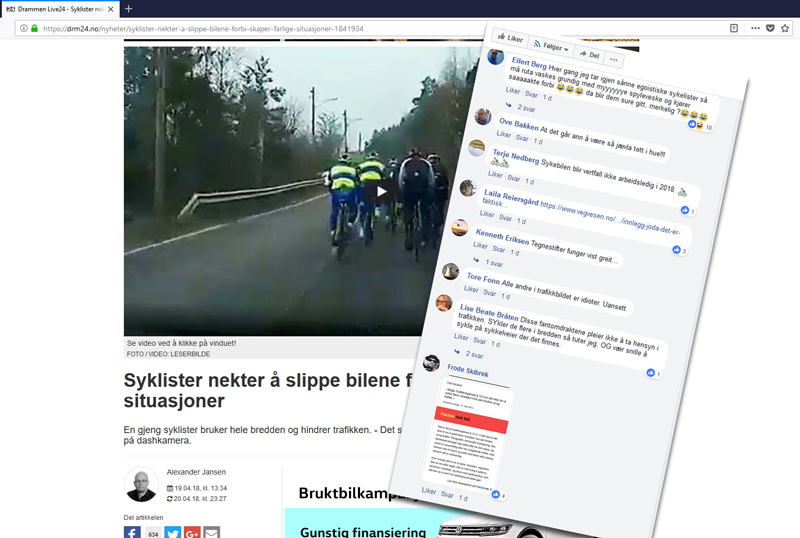Open Frode Skibrek's profile name

pos(468,371)
